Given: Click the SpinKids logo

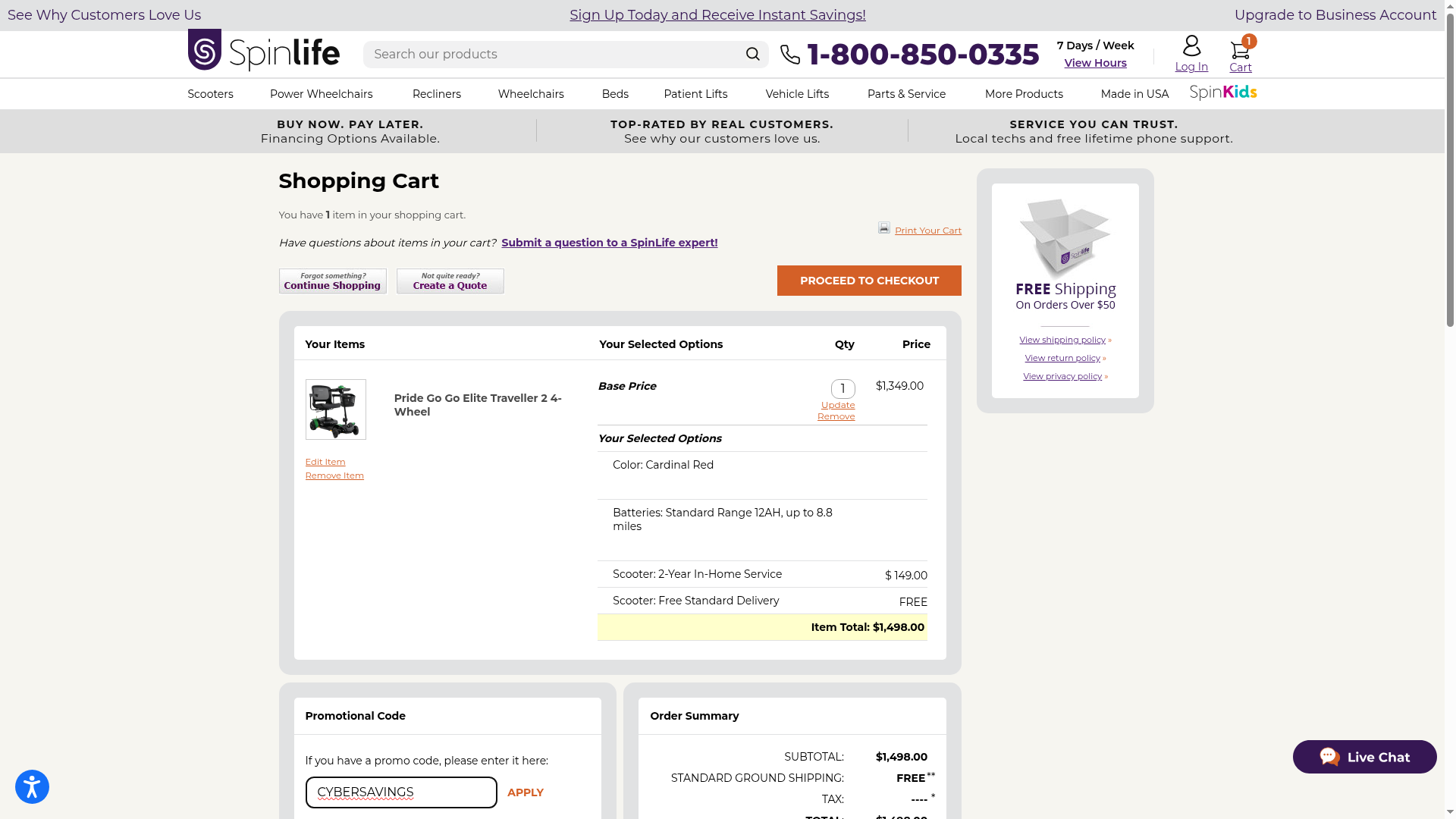Looking at the screenshot, I should 1223,93.
